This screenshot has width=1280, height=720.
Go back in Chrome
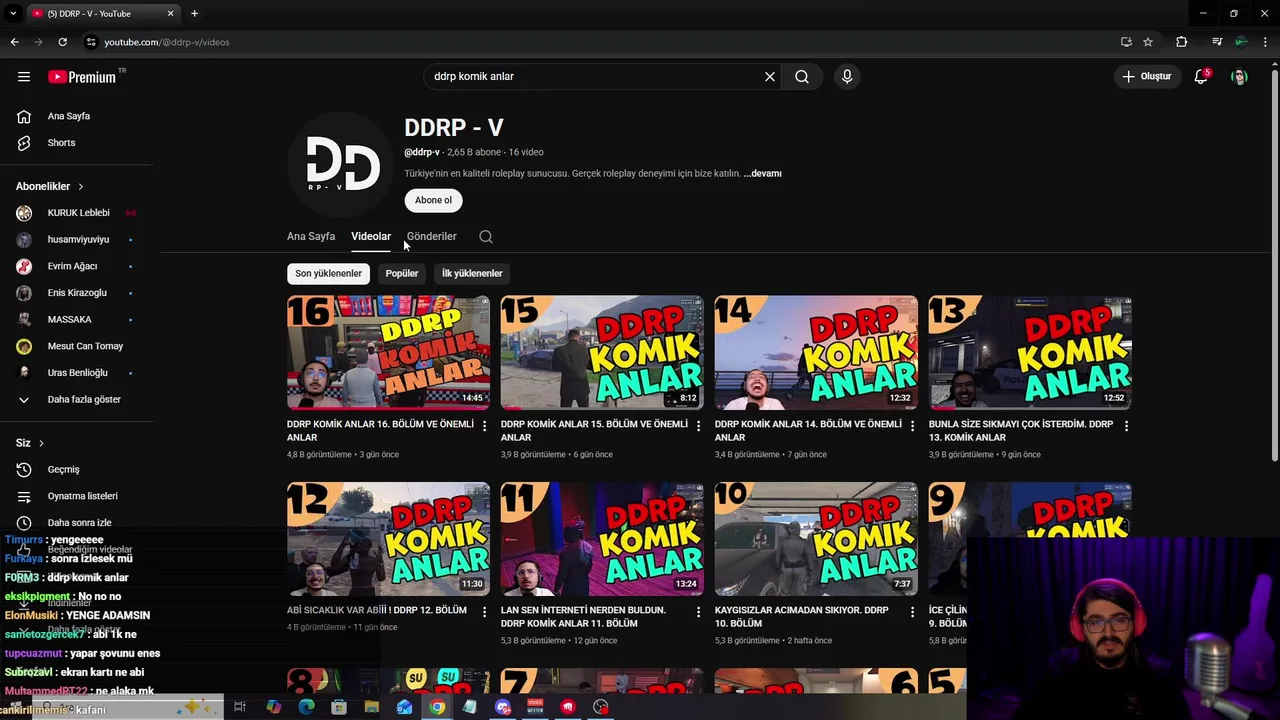coord(15,42)
